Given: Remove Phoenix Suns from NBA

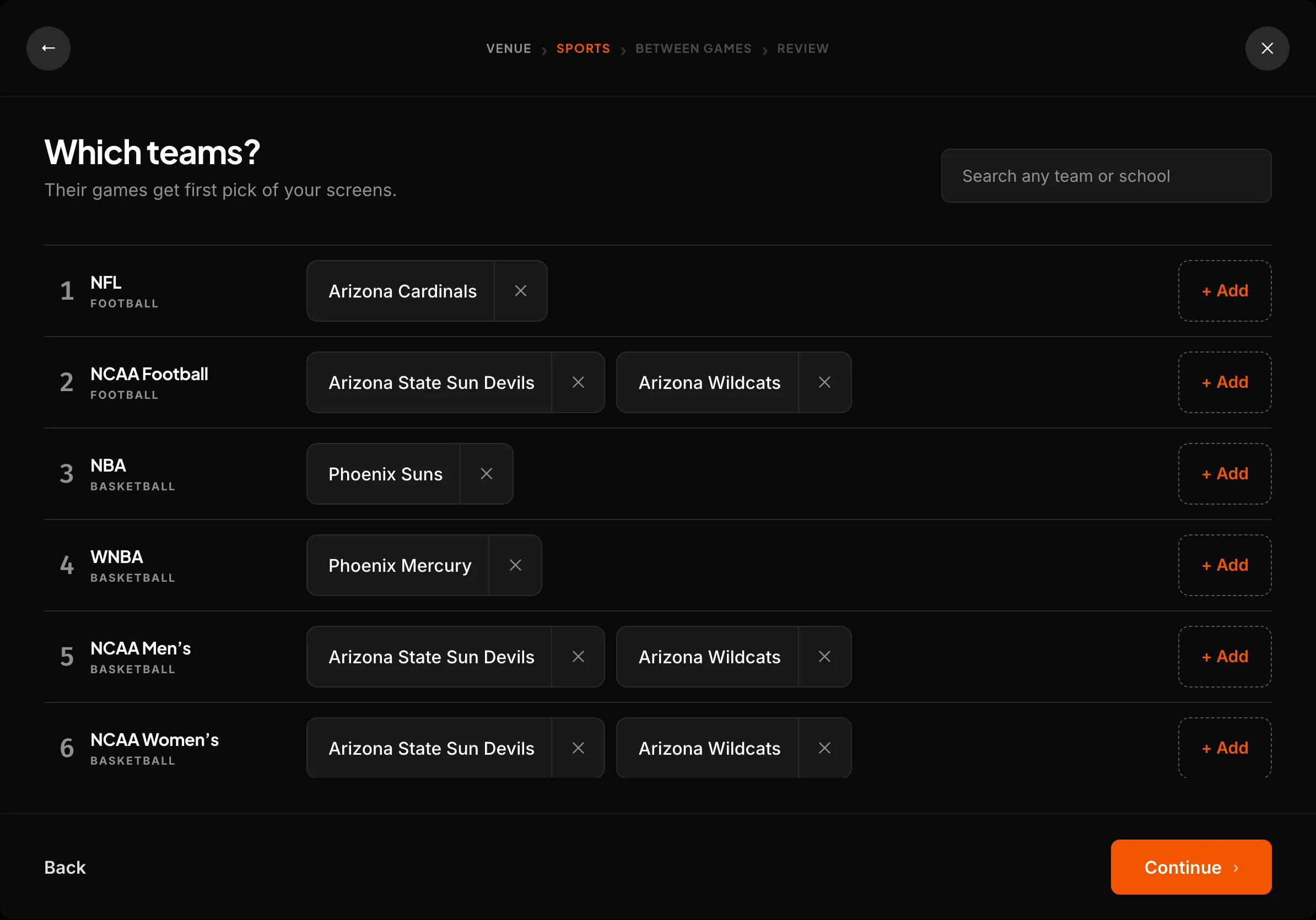Looking at the screenshot, I should point(486,474).
